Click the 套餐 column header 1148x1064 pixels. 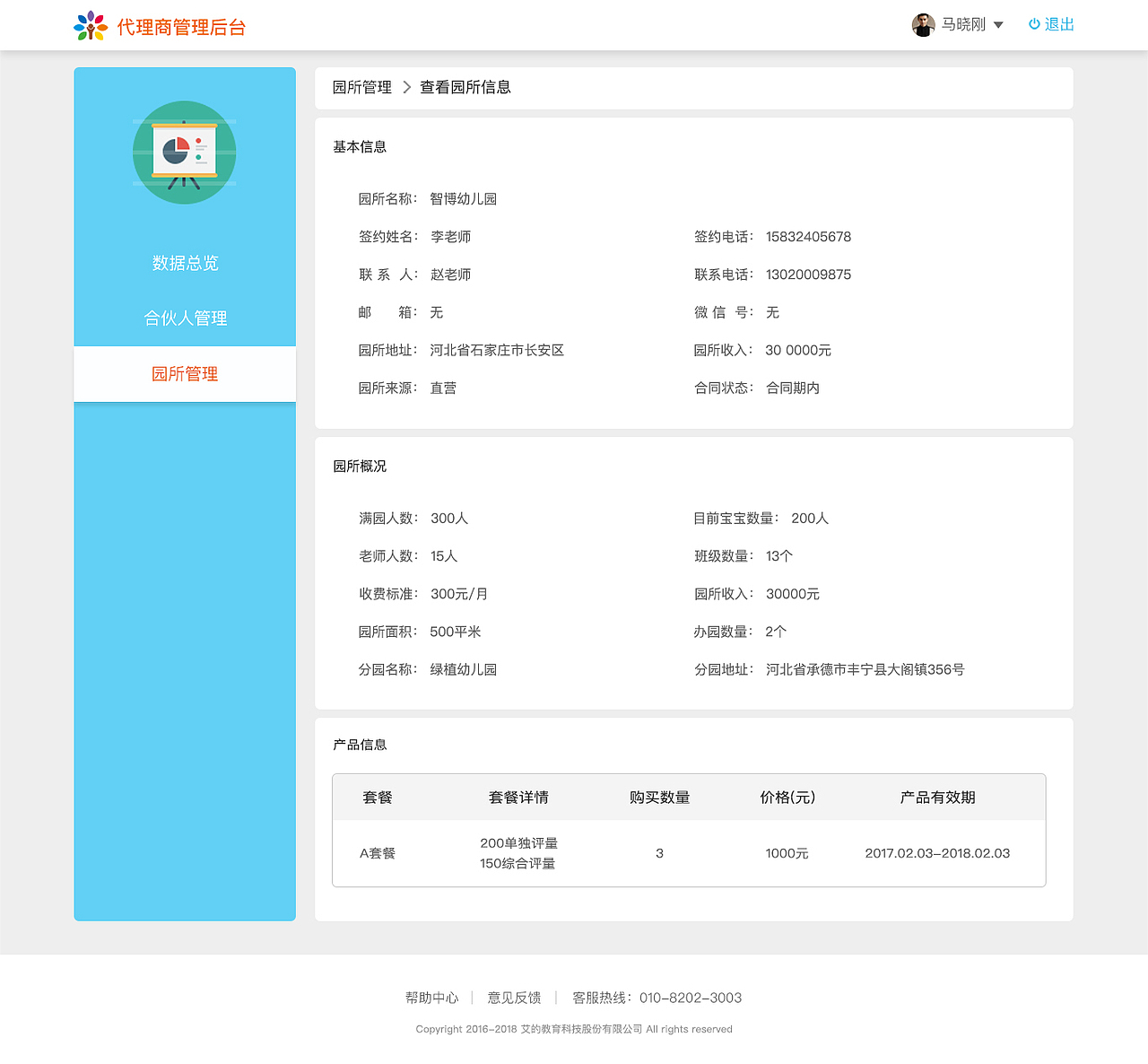pos(378,798)
